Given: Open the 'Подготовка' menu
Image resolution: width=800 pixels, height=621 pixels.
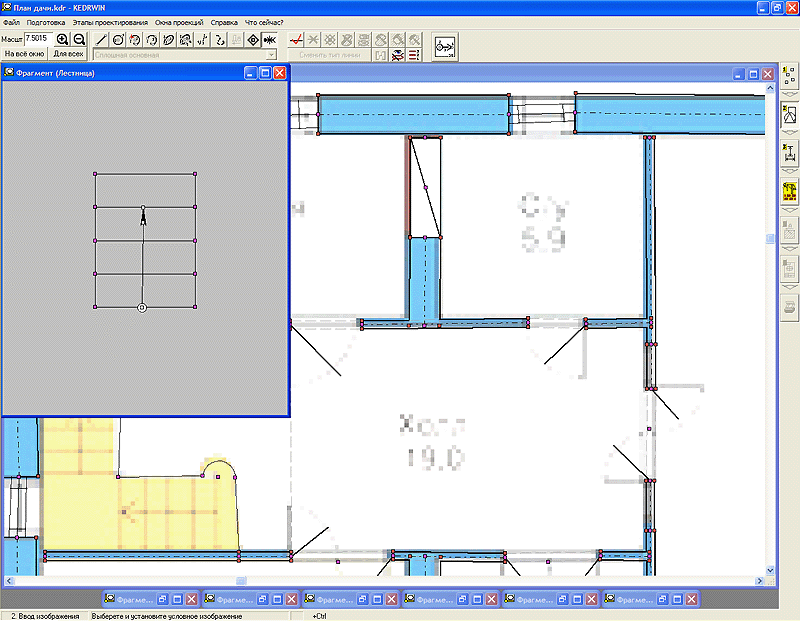Looking at the screenshot, I should [47, 22].
